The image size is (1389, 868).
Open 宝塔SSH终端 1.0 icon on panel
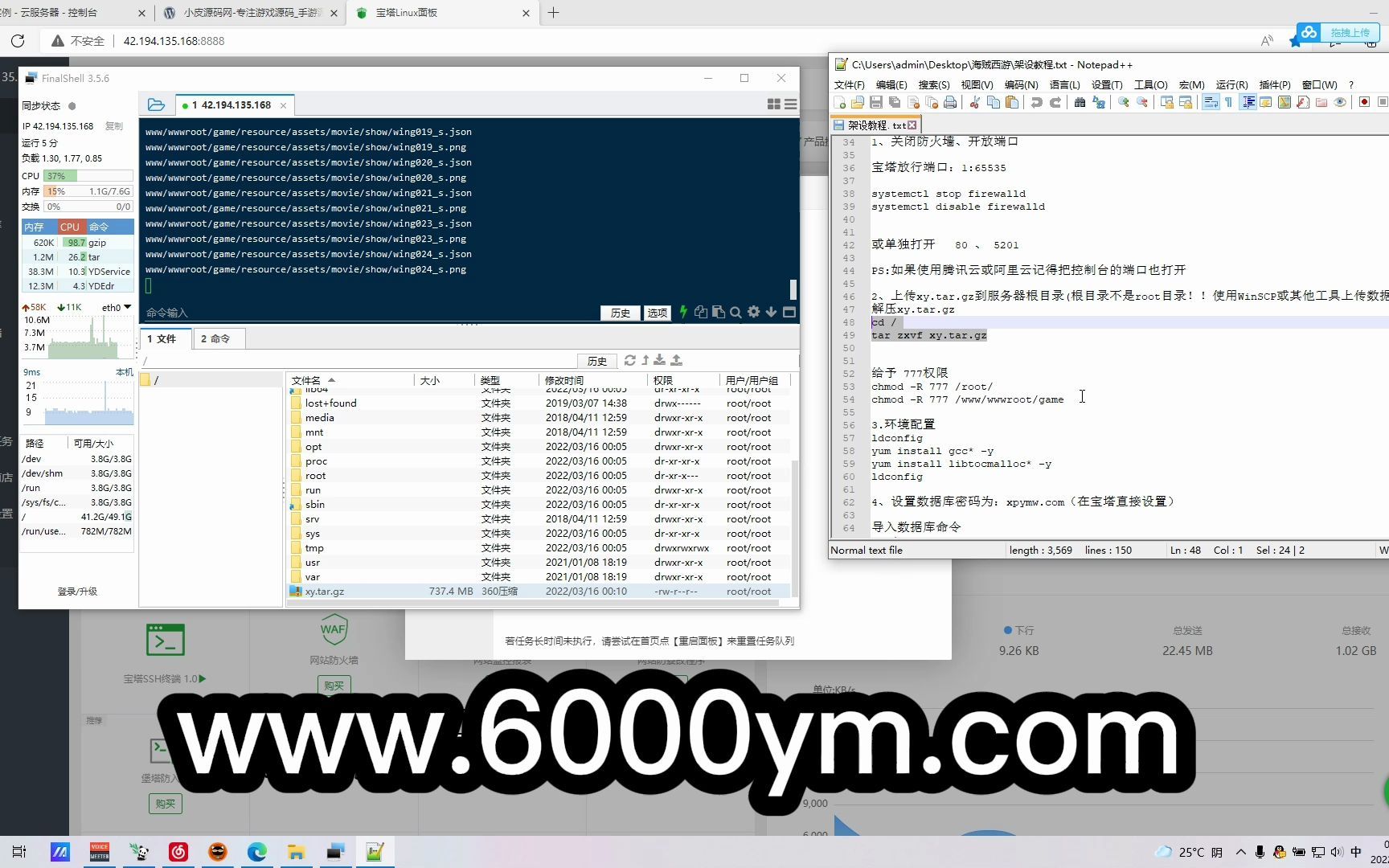pos(165,640)
